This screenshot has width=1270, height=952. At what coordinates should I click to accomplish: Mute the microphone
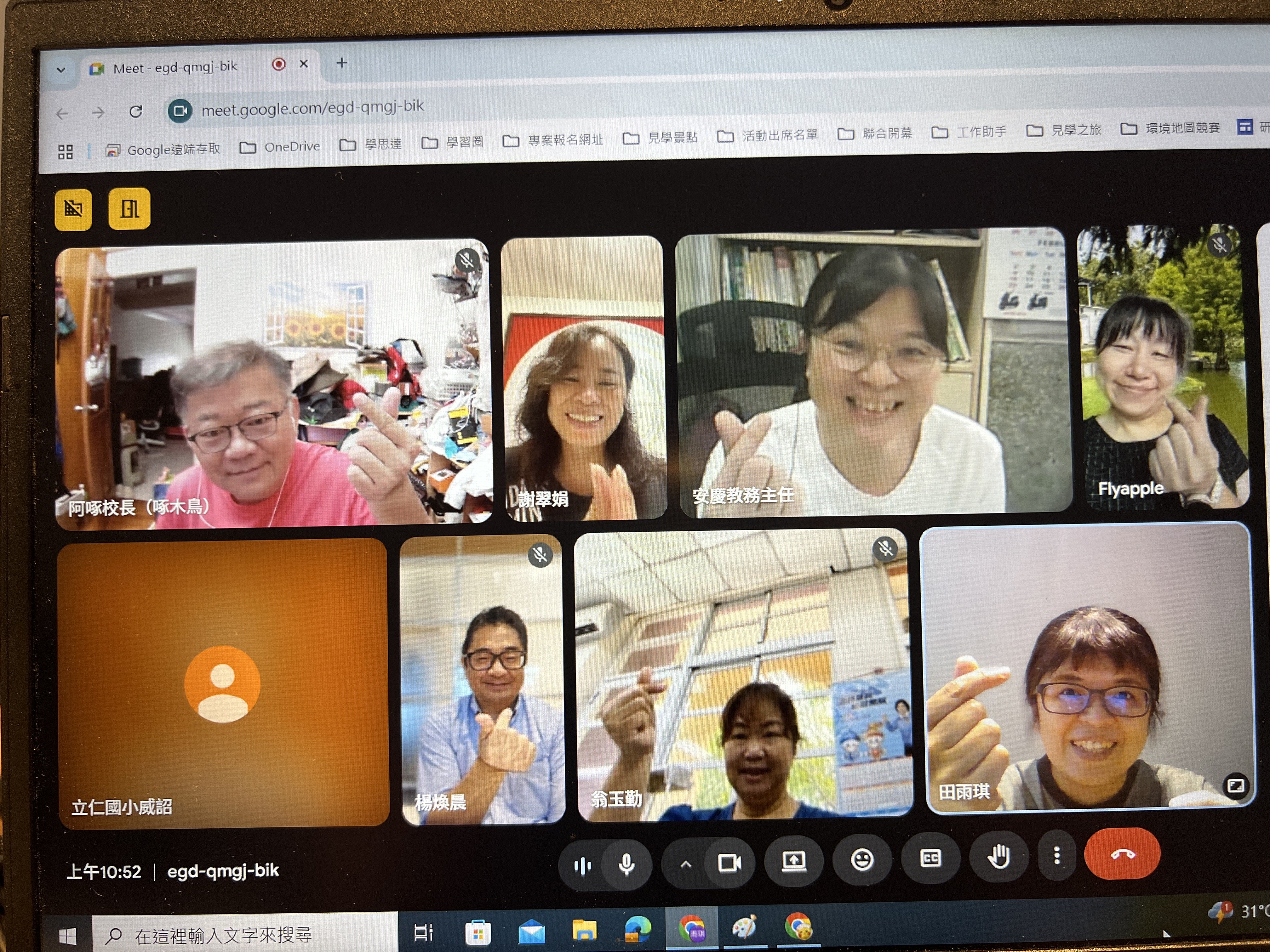click(x=626, y=864)
